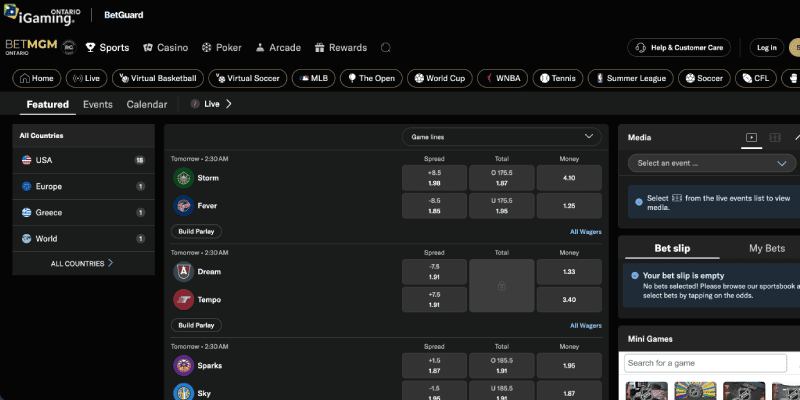Go to Home sports pill
800x400 pixels.
pos(37,79)
